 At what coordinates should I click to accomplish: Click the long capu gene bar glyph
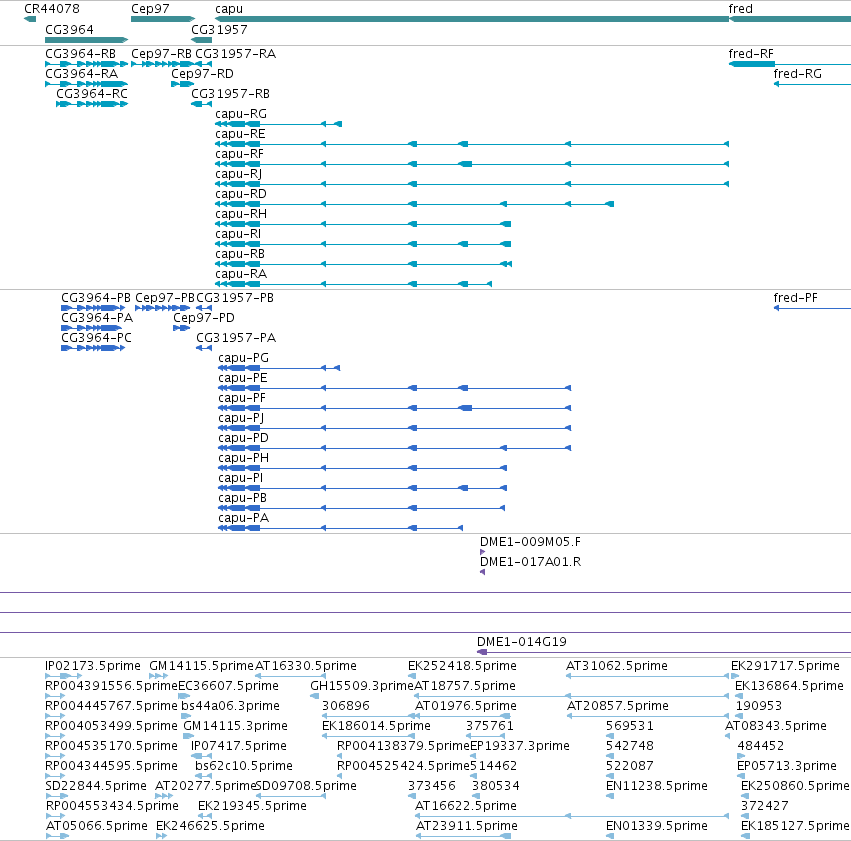(472, 20)
